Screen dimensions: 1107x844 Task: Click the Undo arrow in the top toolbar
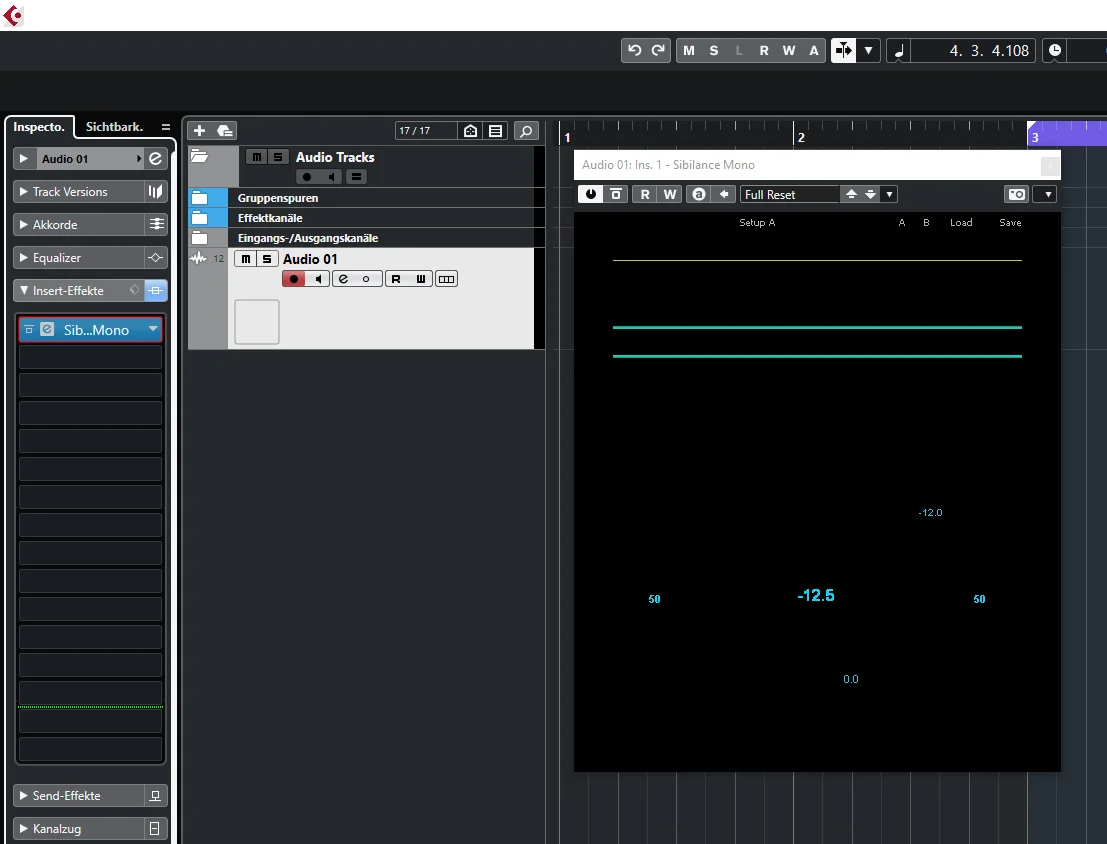(x=634, y=50)
